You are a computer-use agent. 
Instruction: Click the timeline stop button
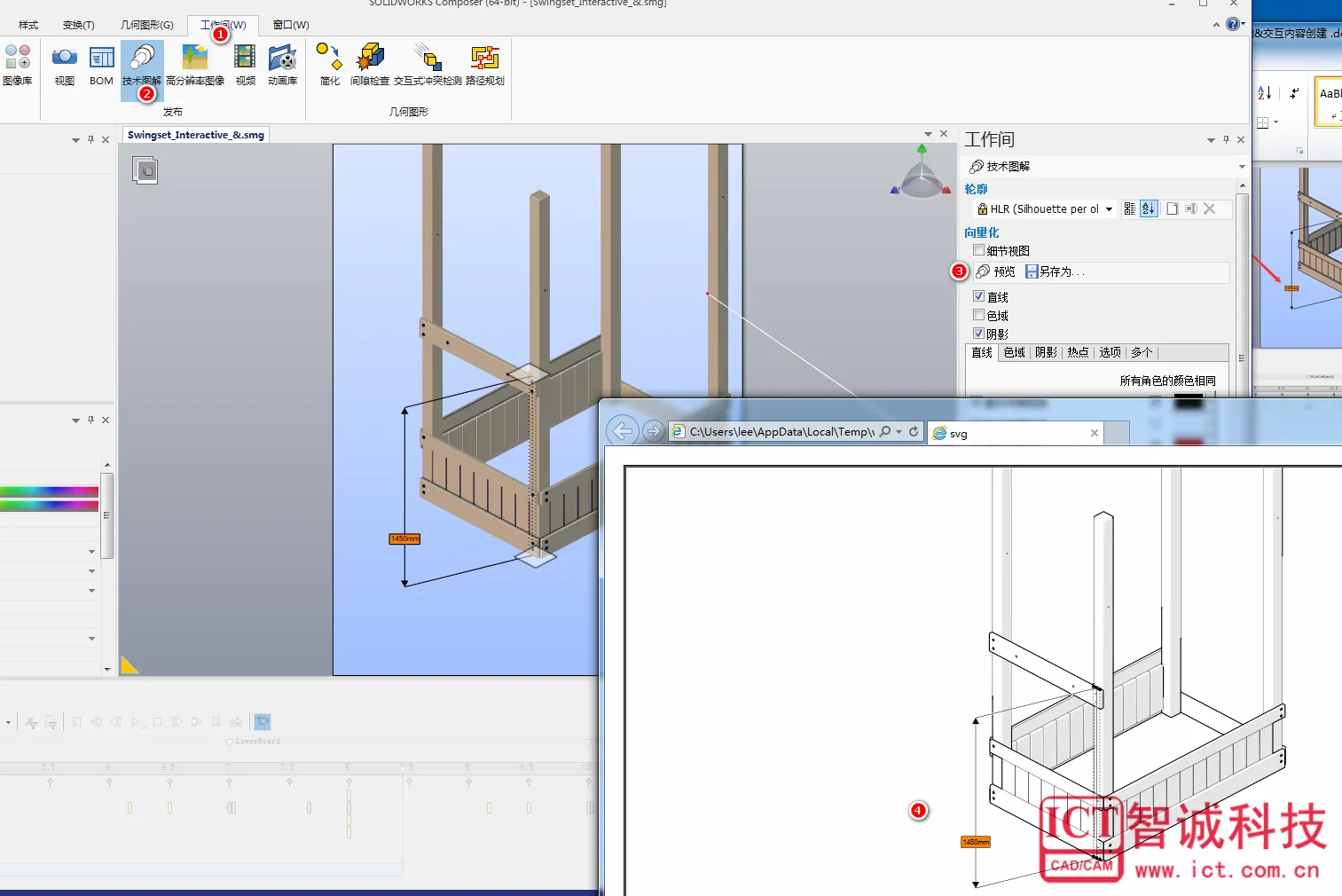157,722
